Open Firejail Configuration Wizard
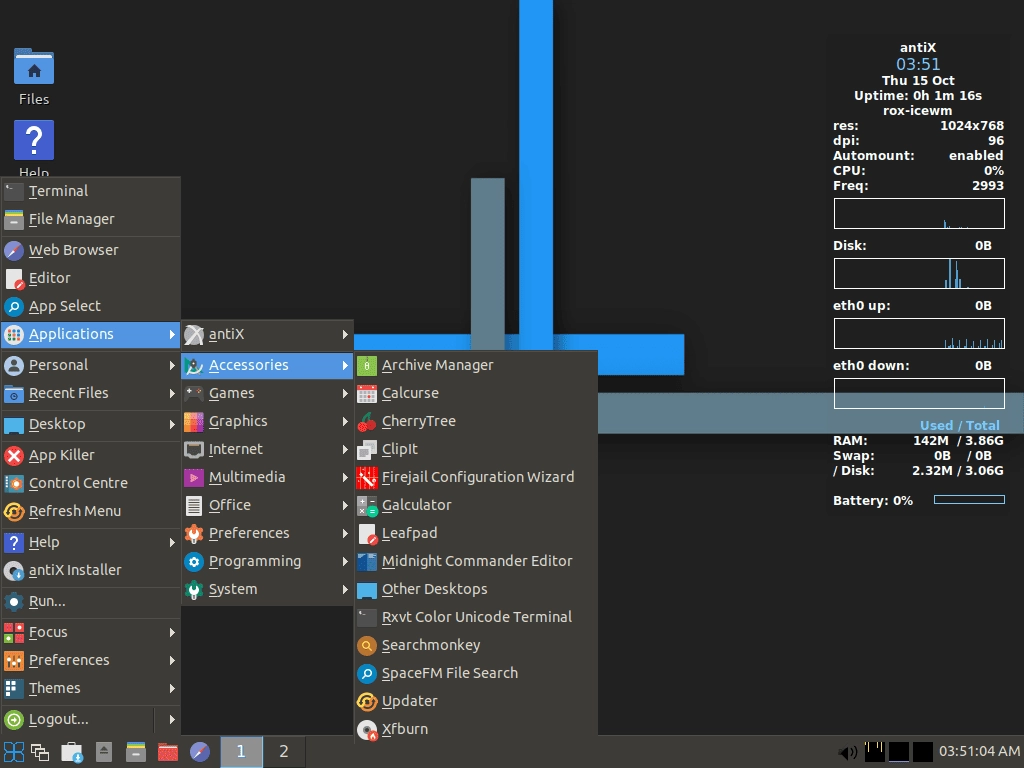The image size is (1024, 768). [475, 477]
